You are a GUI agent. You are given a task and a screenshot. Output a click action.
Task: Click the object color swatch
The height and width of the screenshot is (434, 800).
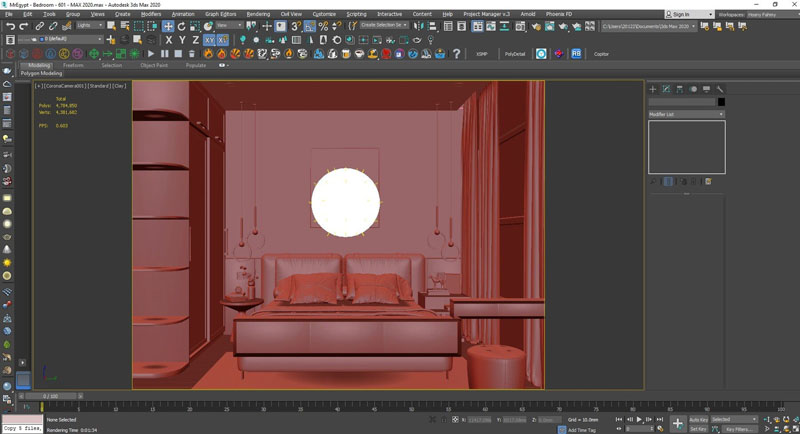pos(721,102)
